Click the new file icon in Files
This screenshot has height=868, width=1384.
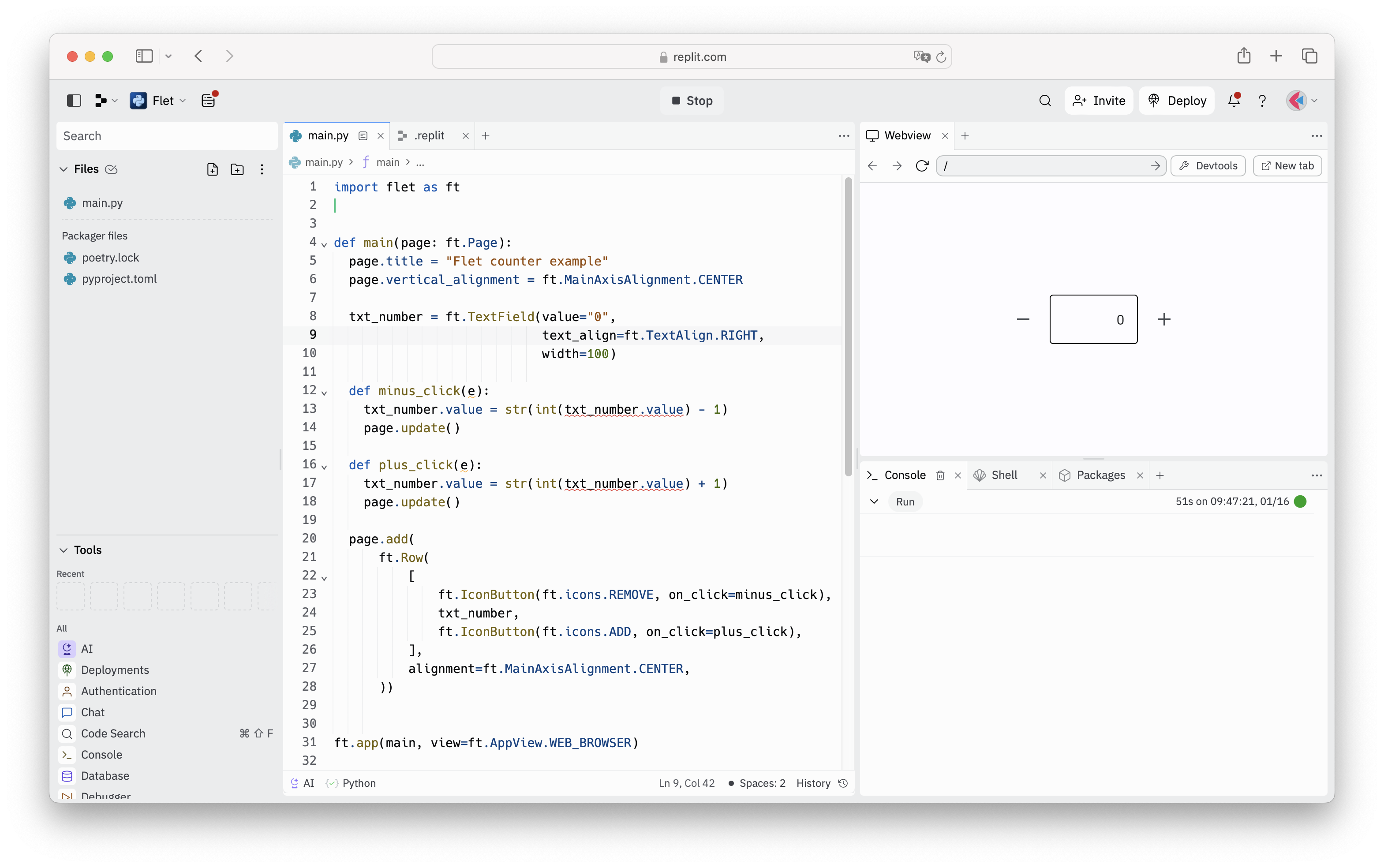213,169
